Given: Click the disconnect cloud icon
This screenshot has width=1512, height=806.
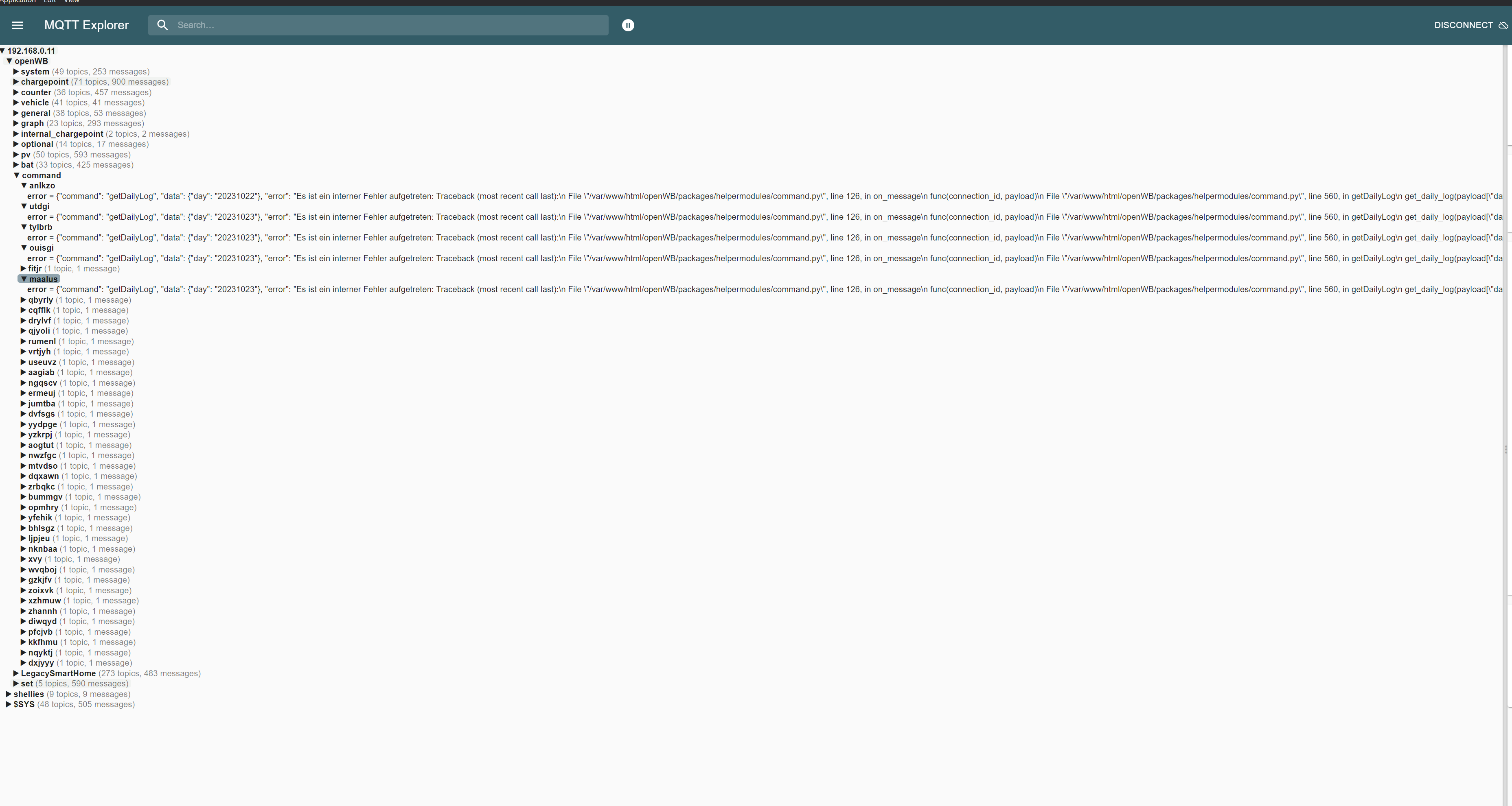Looking at the screenshot, I should coord(1503,25).
